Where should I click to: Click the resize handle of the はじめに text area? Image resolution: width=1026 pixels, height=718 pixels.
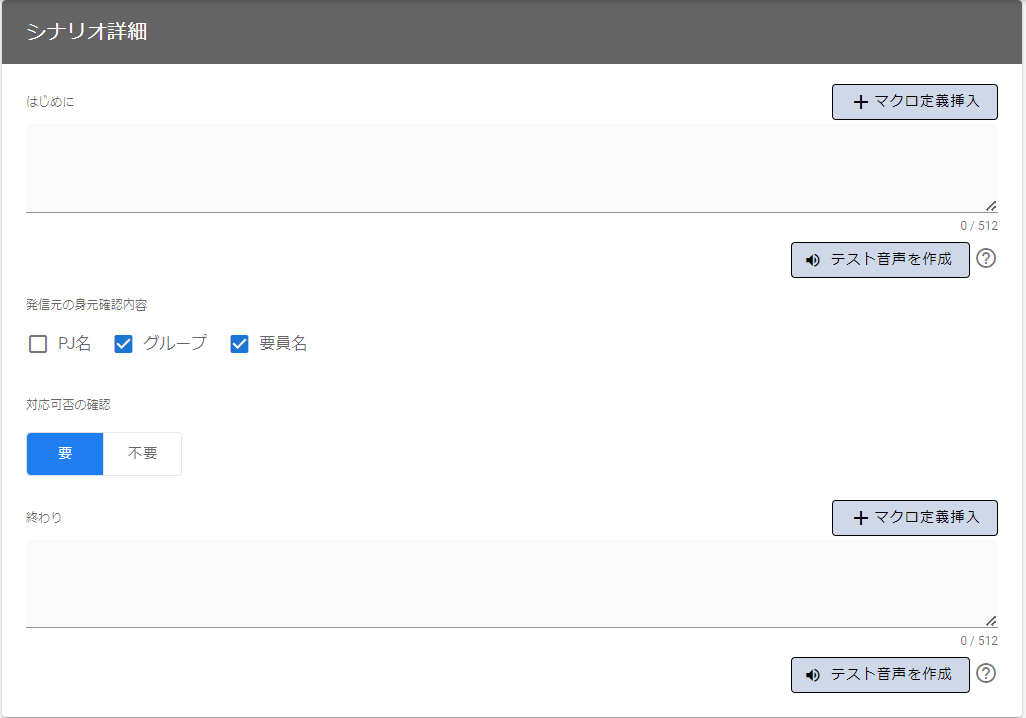click(x=990, y=205)
